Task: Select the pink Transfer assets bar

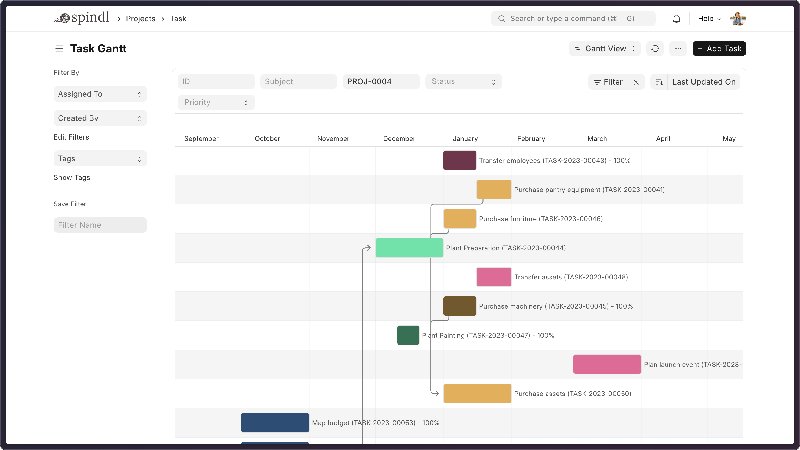Action: pyautogui.click(x=494, y=277)
